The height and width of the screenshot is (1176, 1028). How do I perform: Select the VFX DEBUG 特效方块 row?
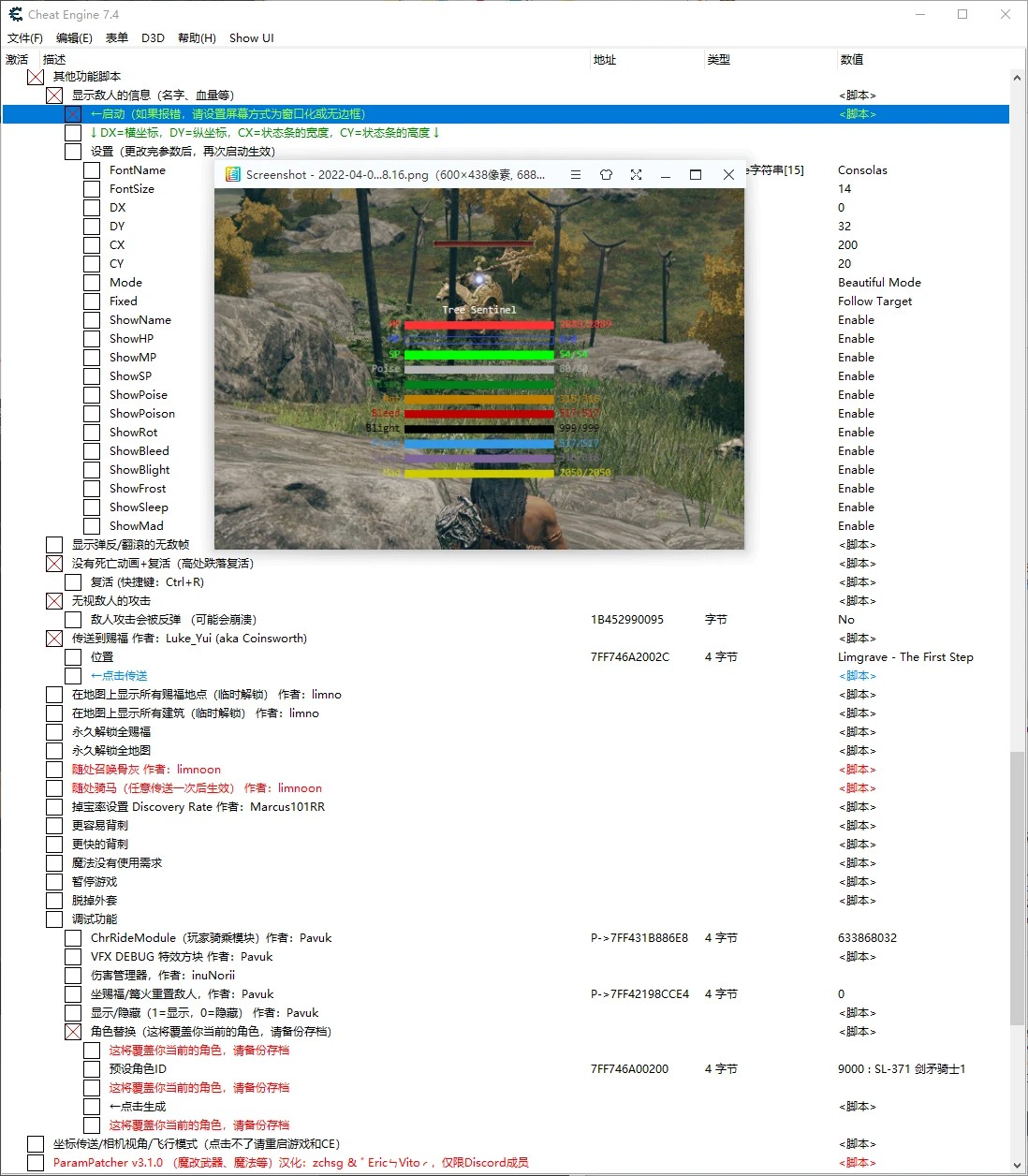click(182, 957)
